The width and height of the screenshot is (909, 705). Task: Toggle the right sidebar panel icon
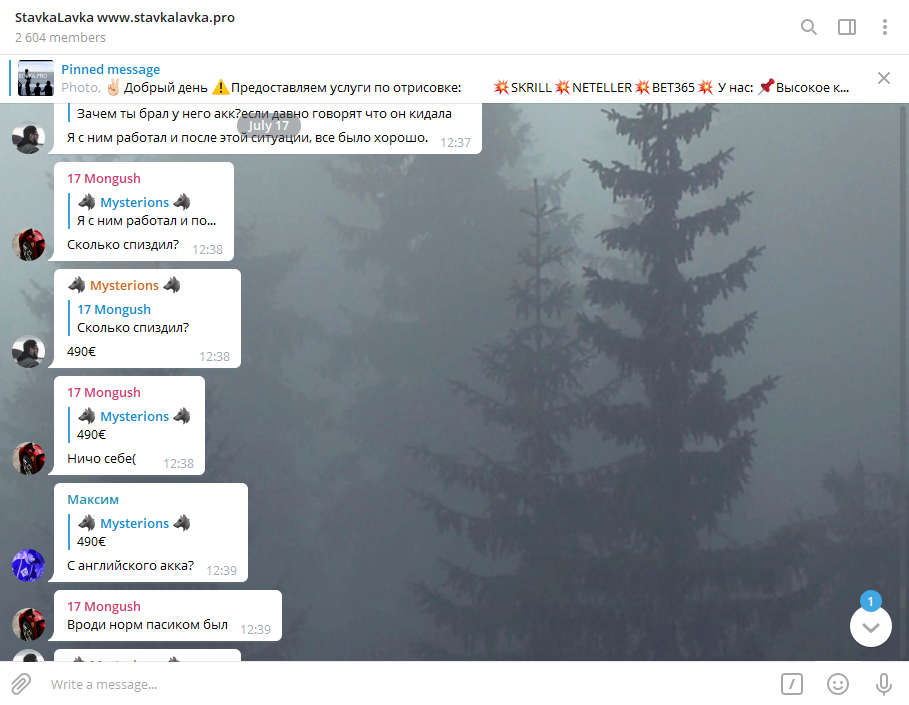[847, 27]
